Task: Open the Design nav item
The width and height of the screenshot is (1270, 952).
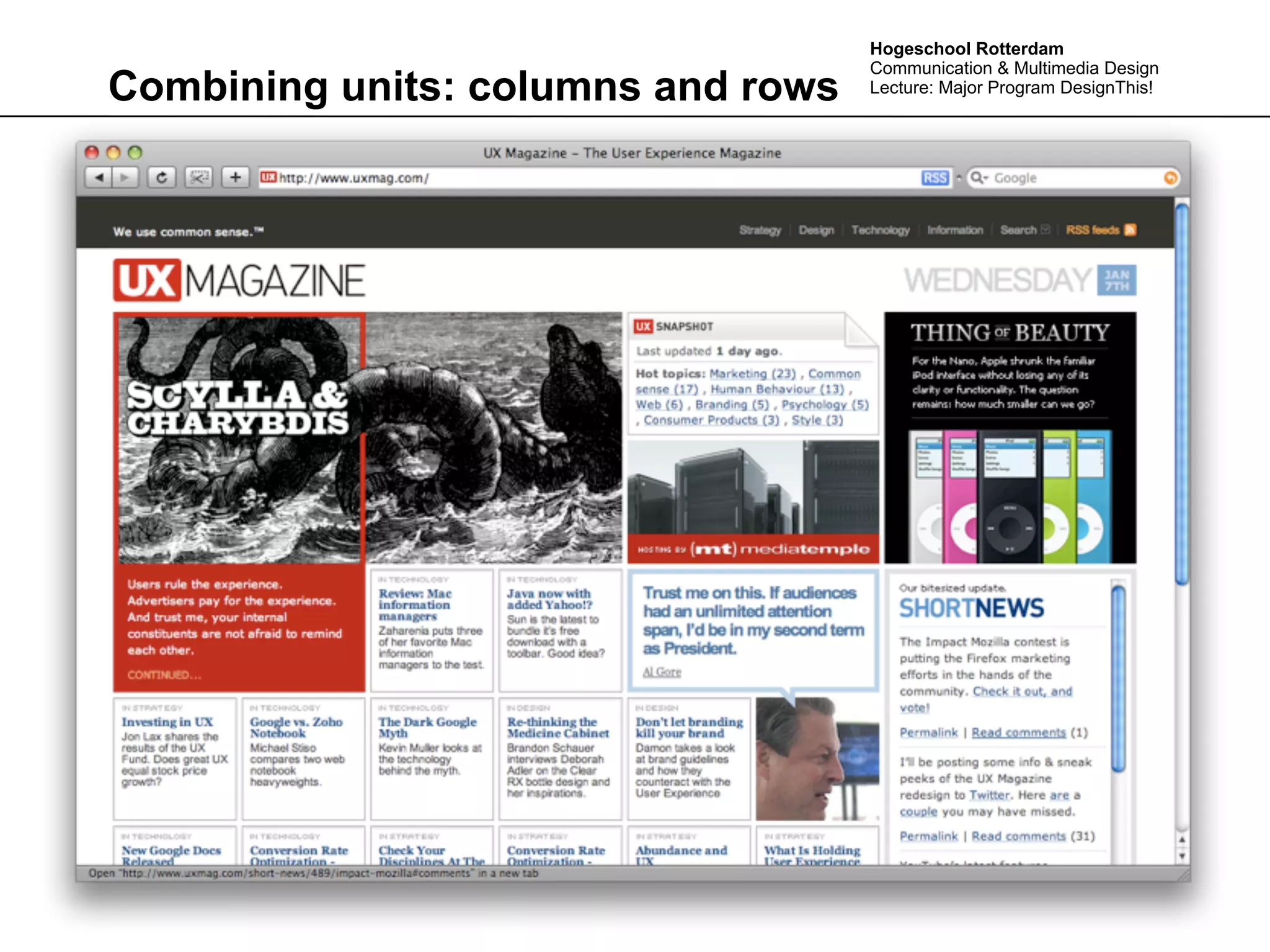Action: coord(816,230)
